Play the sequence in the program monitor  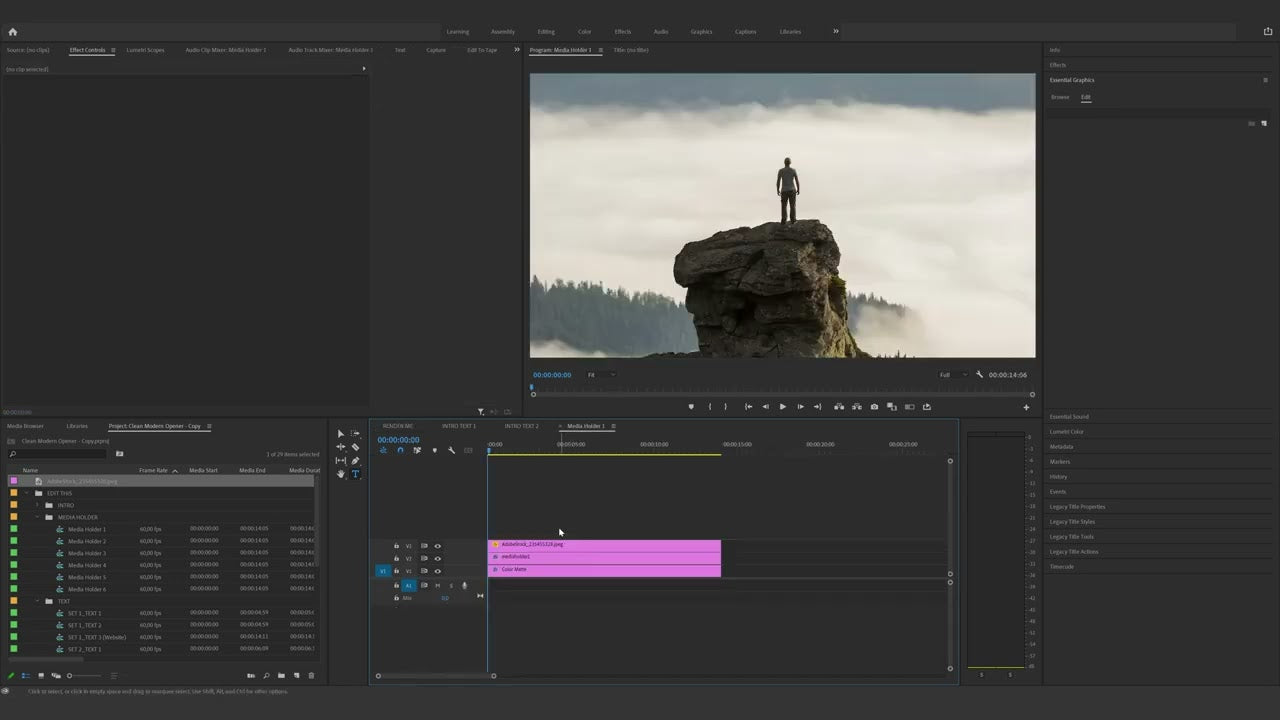(782, 407)
